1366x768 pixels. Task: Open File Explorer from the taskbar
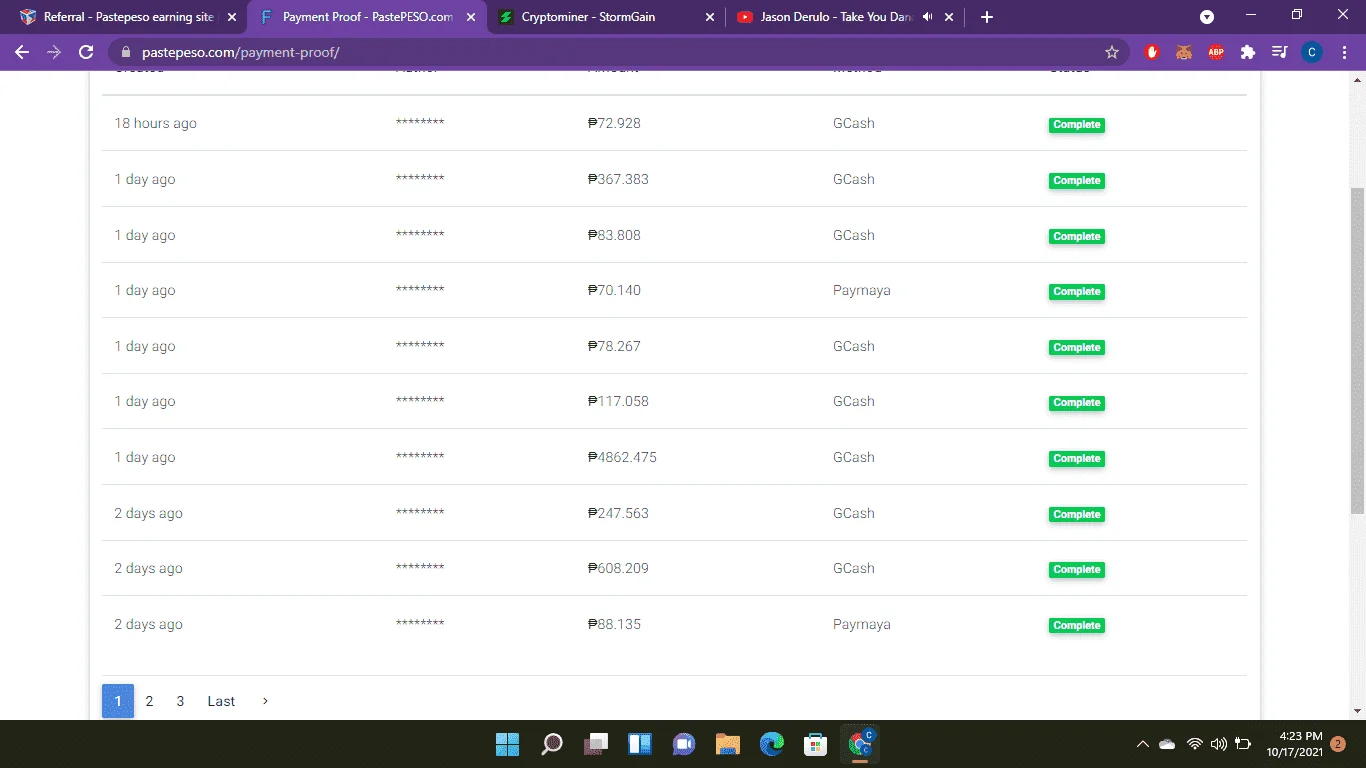click(x=728, y=744)
